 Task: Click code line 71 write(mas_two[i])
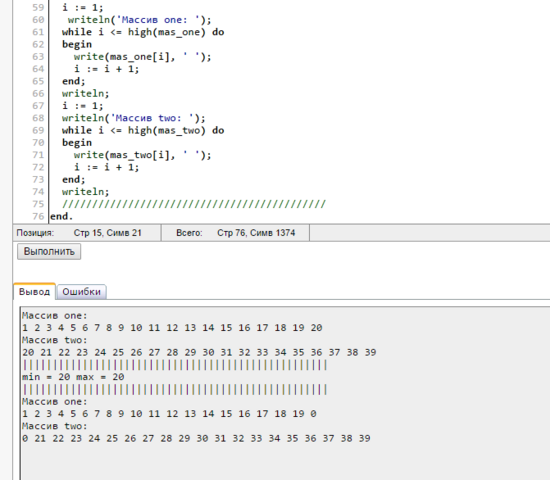click(x=142, y=155)
